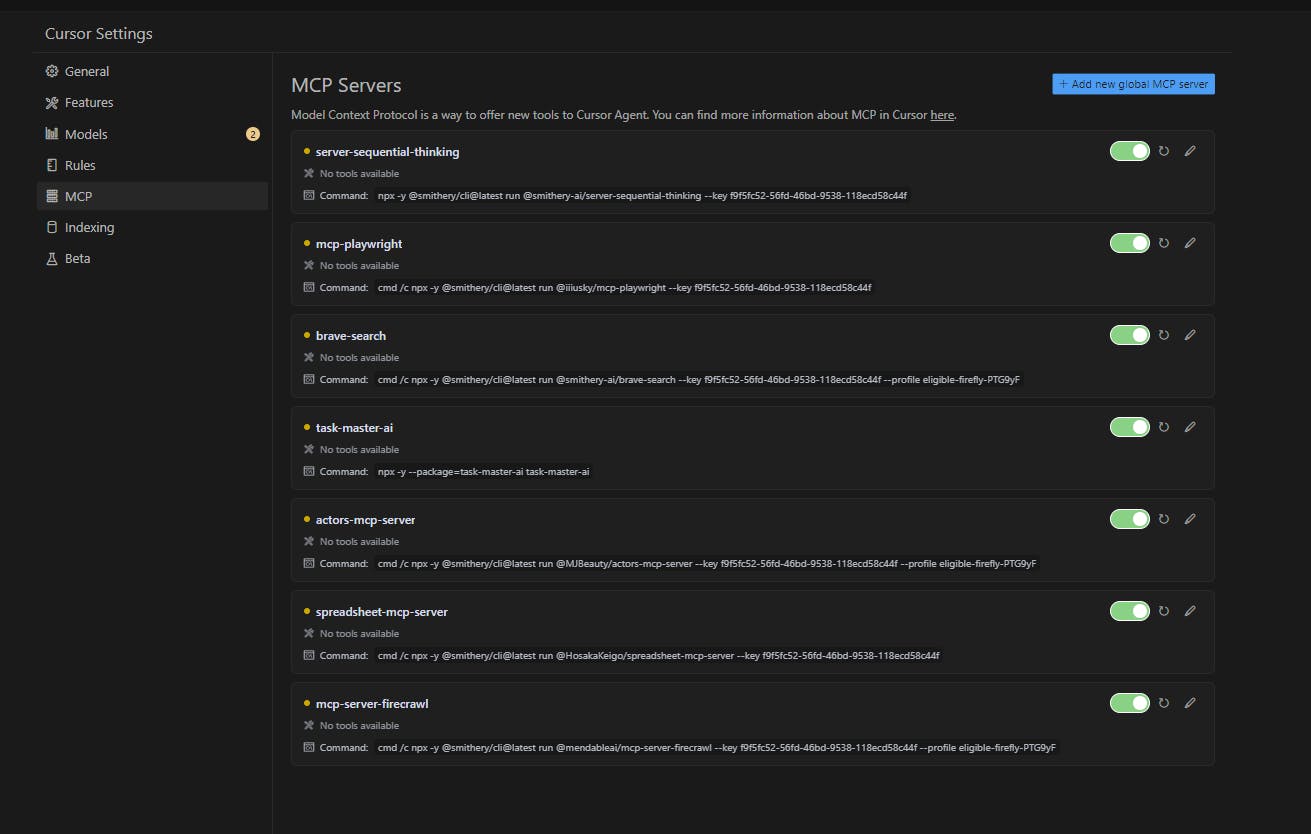Edit the mcp-server-firecrawl entry
Image resolution: width=1311 pixels, height=834 pixels.
pos(1190,703)
